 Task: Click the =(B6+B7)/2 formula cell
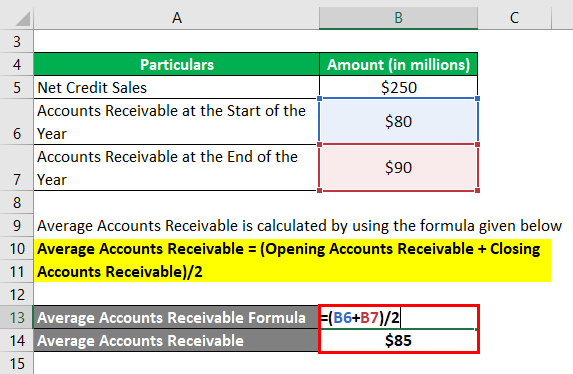398,317
